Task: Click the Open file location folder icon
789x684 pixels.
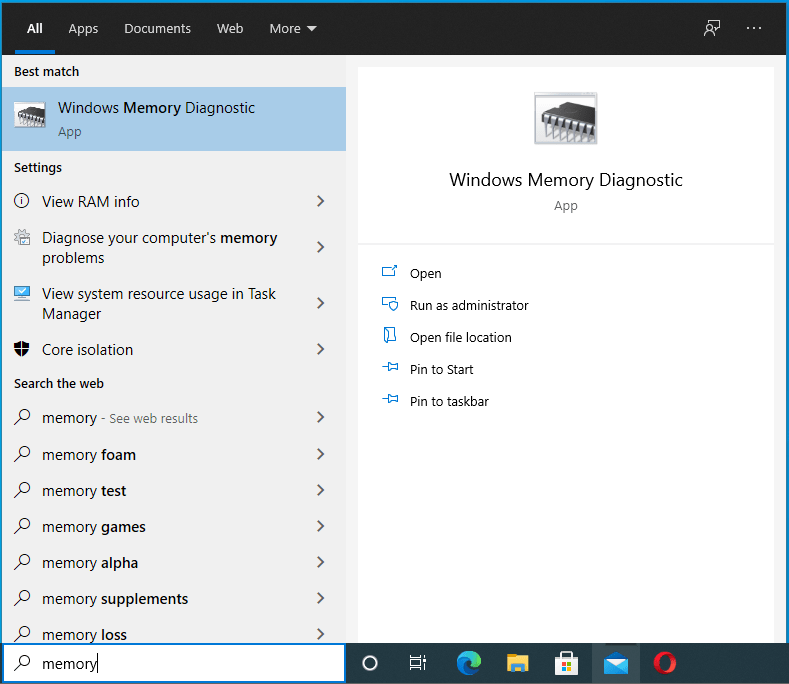Action: [x=389, y=335]
